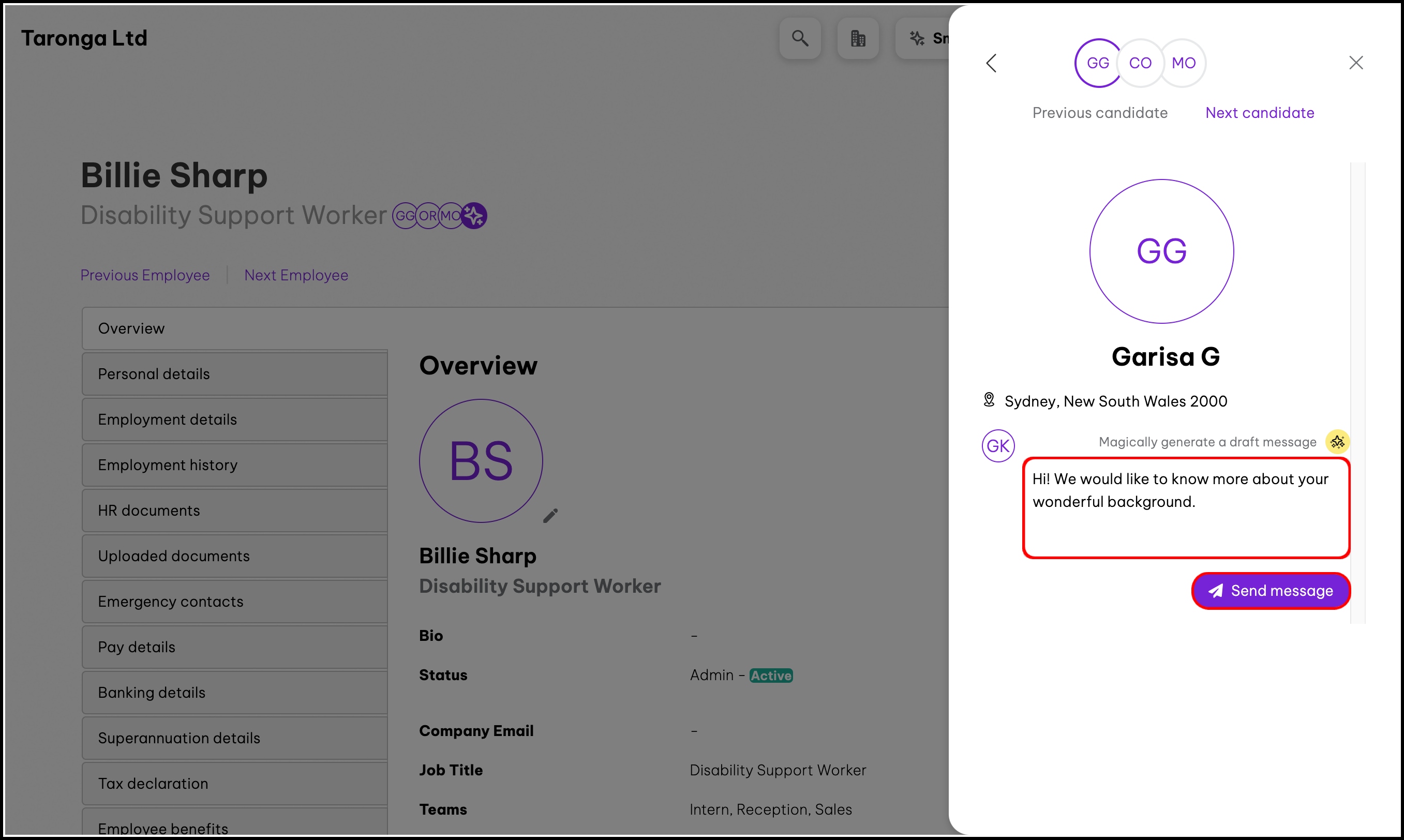1404x840 pixels.
Task: Click the Magically generate a draft message label
Action: (x=1207, y=442)
